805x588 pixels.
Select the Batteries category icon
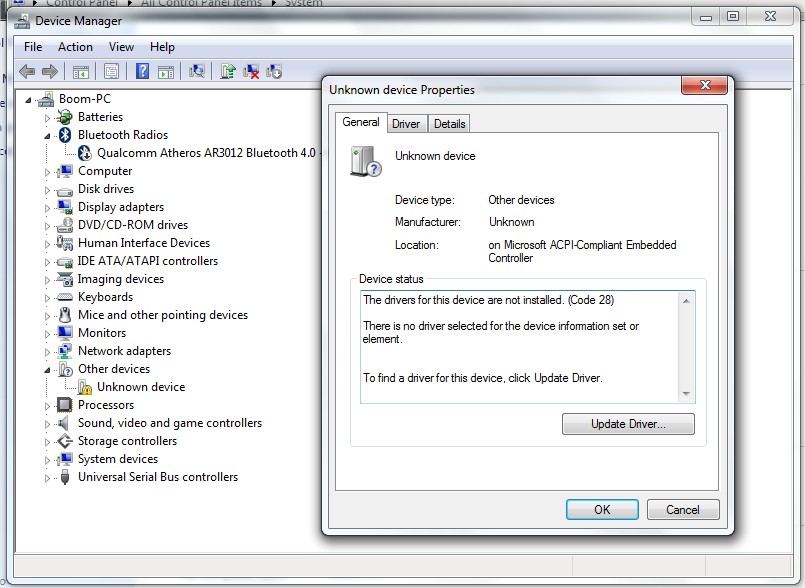pos(65,117)
